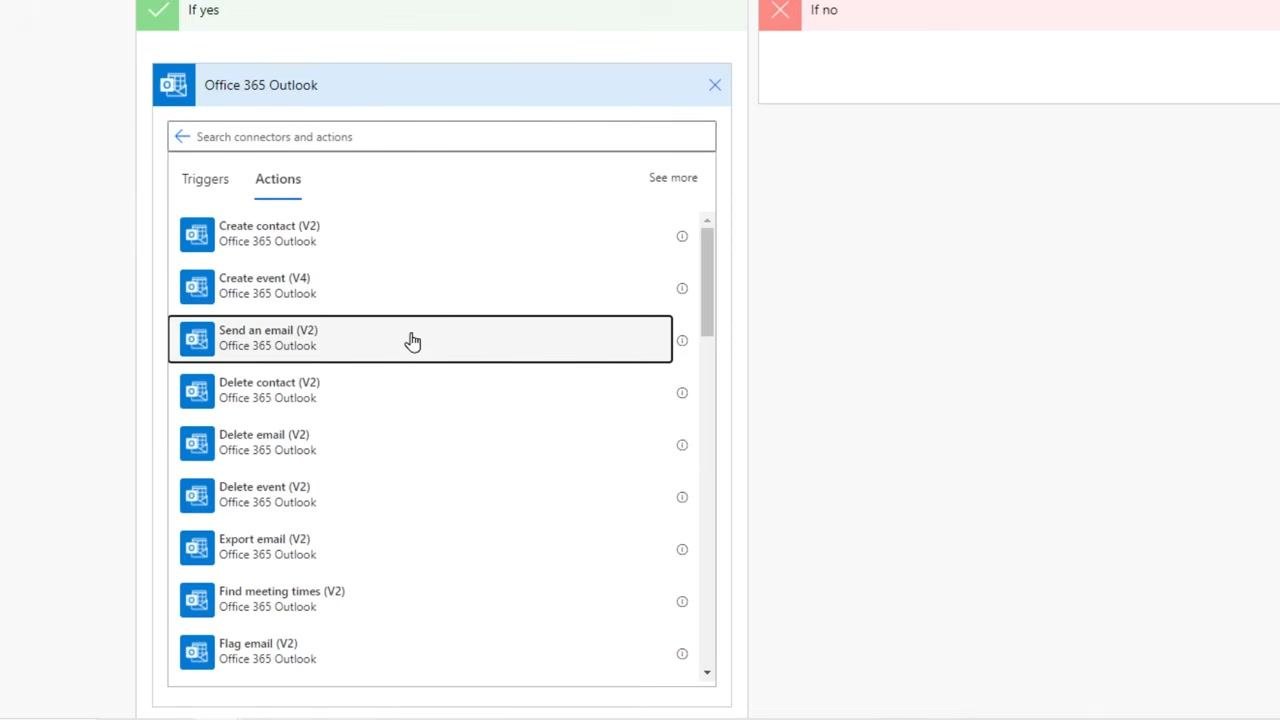Select Export email (V2) action
The image size is (1280, 720).
(x=420, y=547)
